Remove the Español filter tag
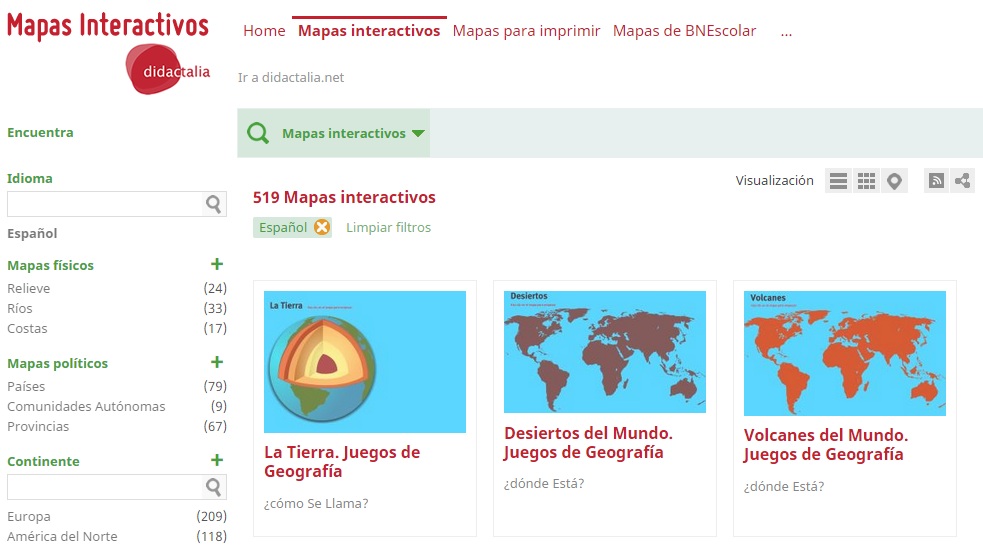Image resolution: width=983 pixels, height=546 pixels. (x=322, y=227)
